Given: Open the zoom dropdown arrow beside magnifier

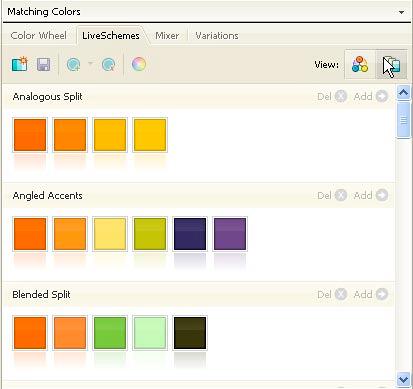Looking at the screenshot, I should tap(90, 63).
